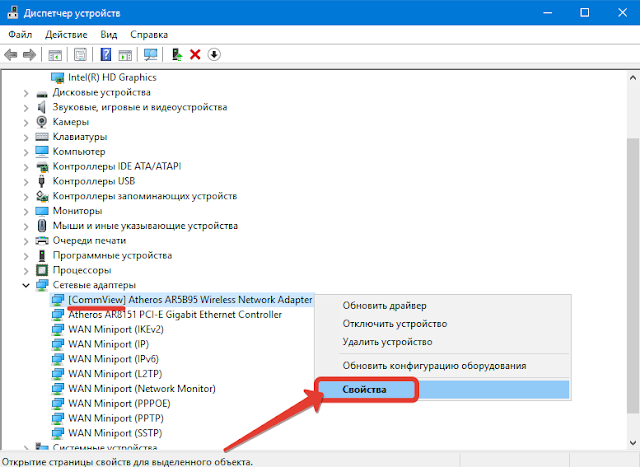Select WAN Miniport (IPv6)
This screenshot has height=467, width=640.
point(113,359)
